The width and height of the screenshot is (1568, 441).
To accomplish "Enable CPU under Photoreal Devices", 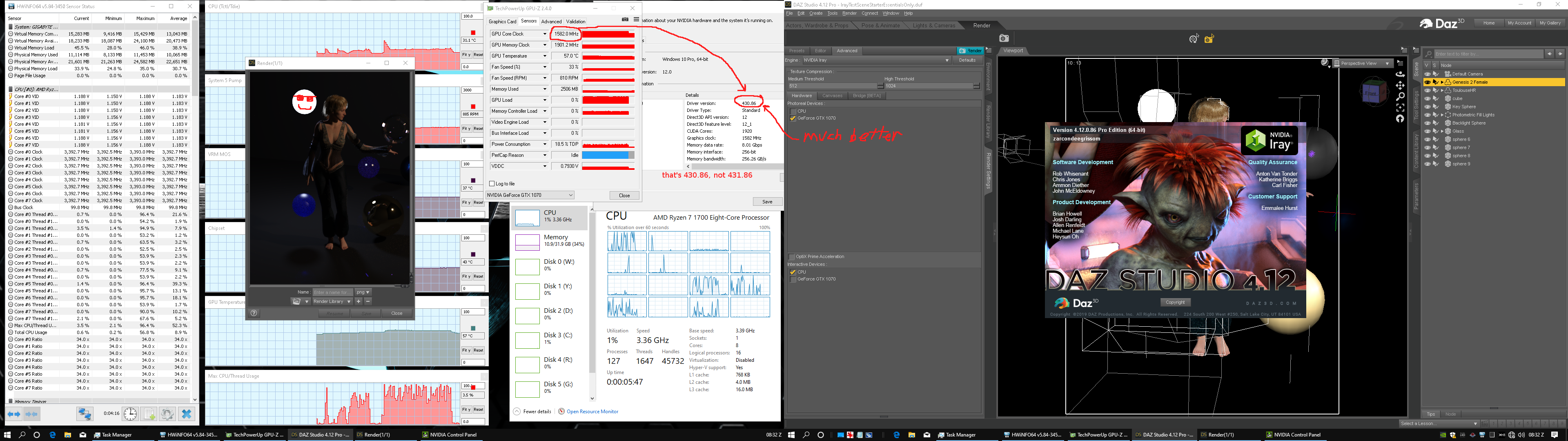I will [x=793, y=111].
